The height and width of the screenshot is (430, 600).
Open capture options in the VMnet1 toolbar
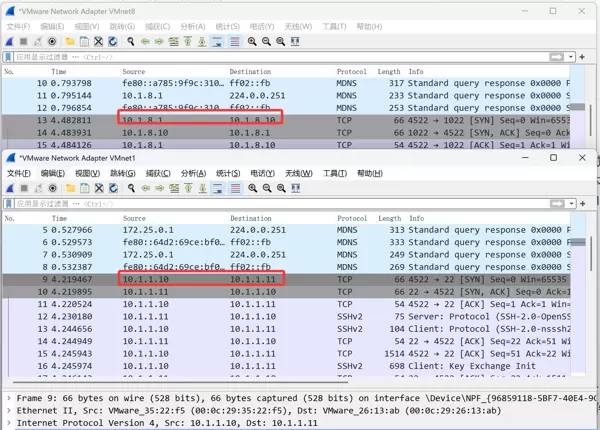click(x=52, y=188)
